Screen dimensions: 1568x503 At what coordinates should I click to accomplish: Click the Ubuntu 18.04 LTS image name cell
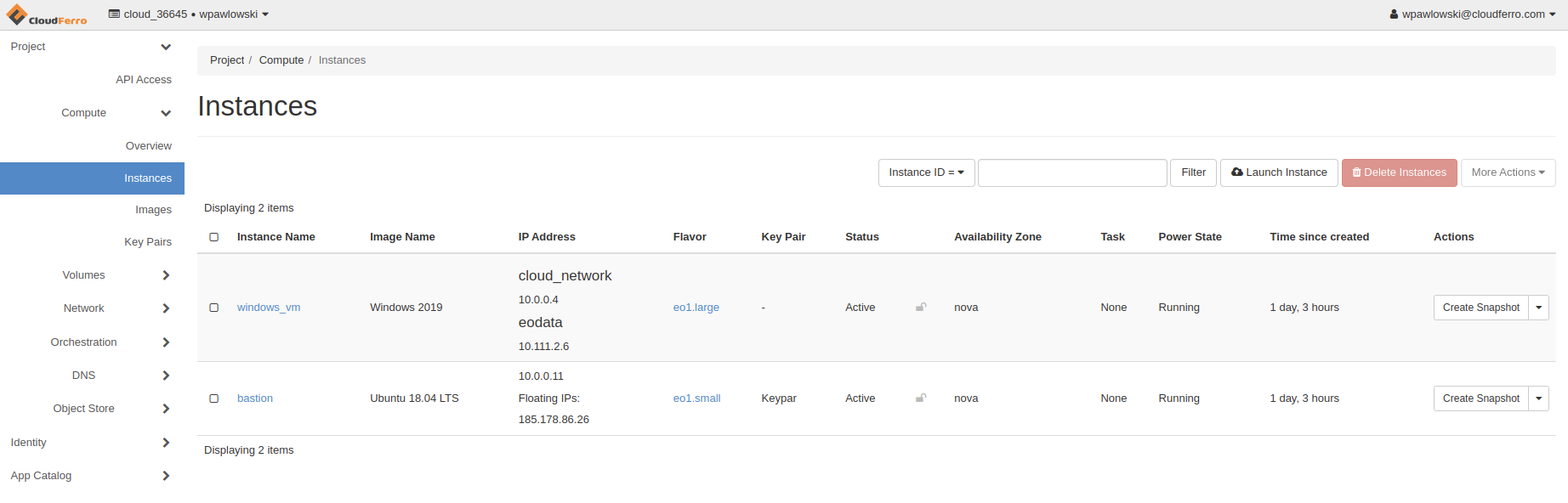(x=414, y=398)
